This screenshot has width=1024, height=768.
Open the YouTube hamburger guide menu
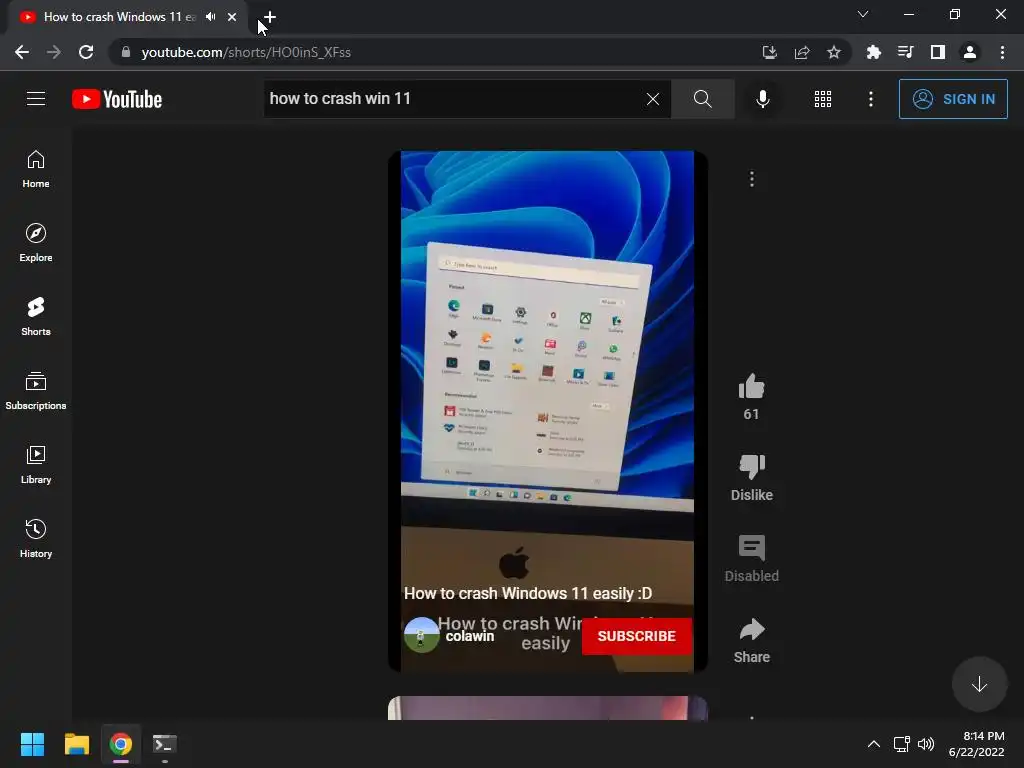[x=36, y=99]
